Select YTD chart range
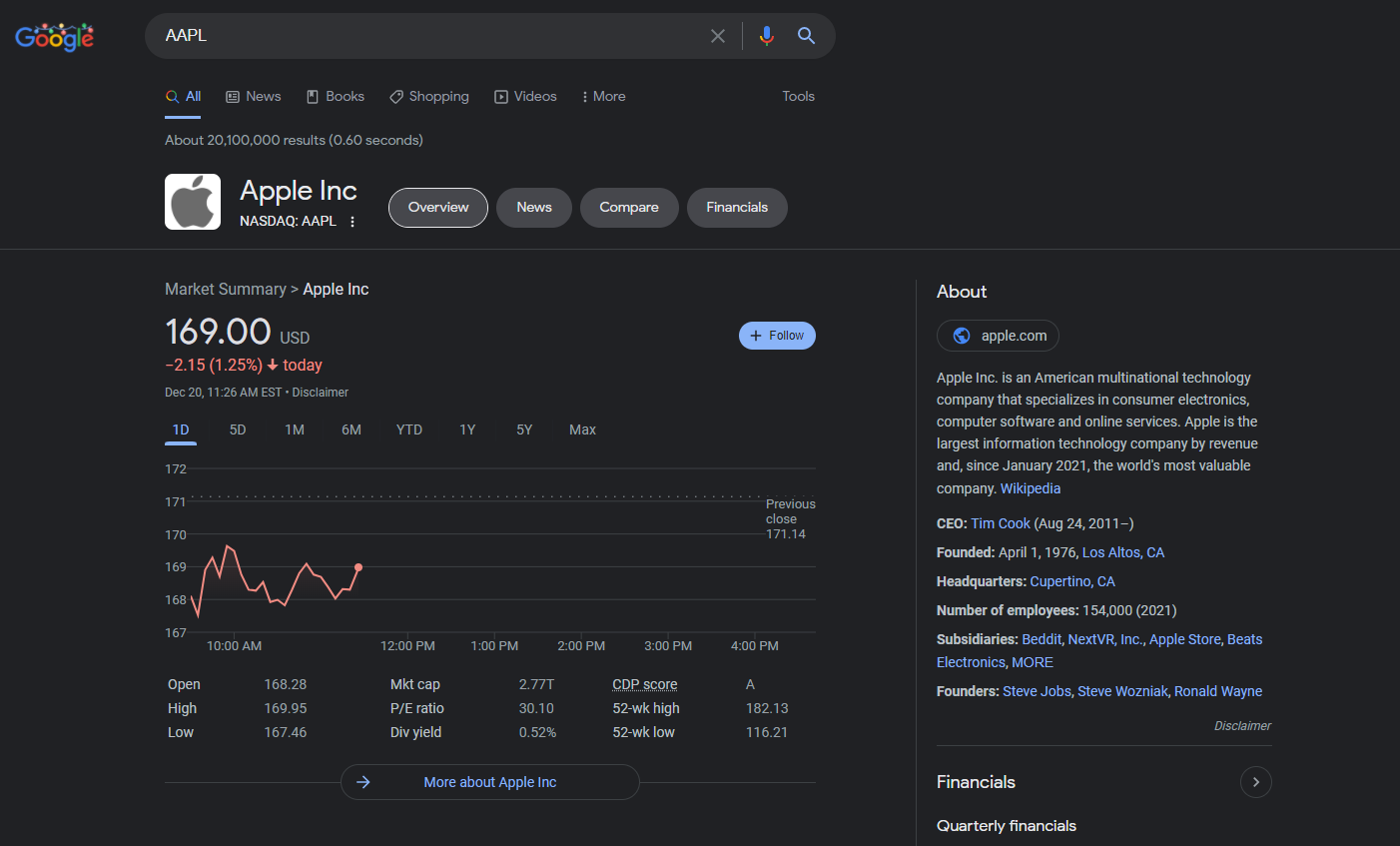The image size is (1400, 846). tap(409, 429)
